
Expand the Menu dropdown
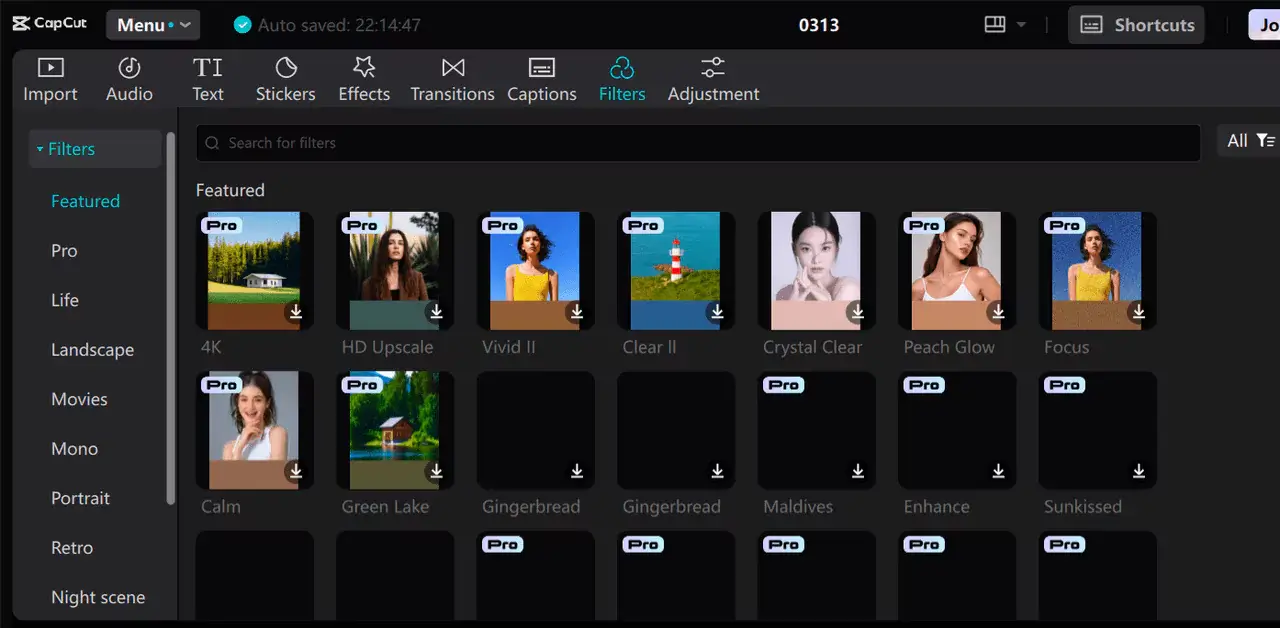click(x=153, y=25)
